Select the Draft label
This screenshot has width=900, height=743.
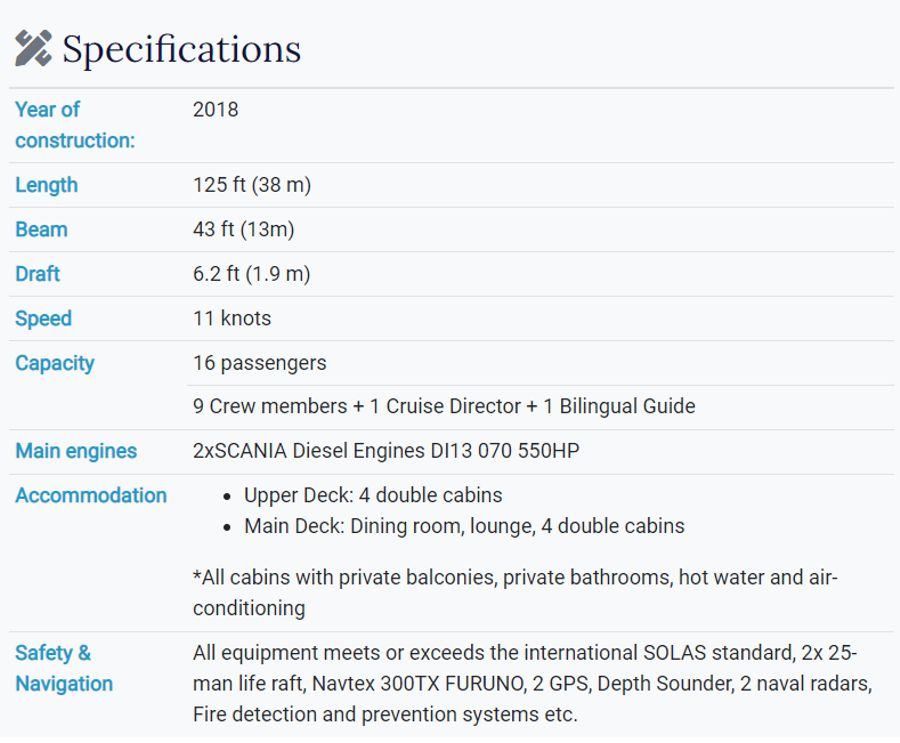coord(37,274)
